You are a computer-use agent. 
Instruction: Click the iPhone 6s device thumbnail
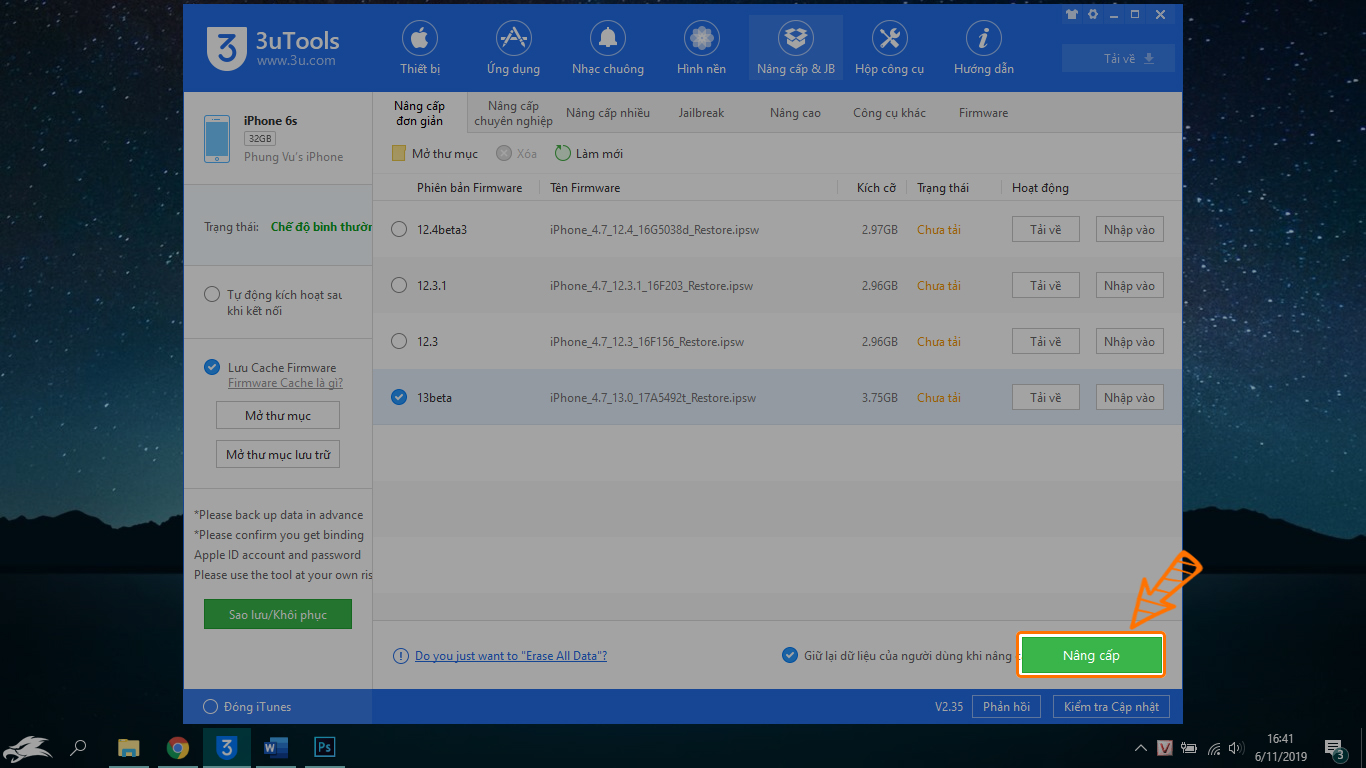(x=217, y=138)
